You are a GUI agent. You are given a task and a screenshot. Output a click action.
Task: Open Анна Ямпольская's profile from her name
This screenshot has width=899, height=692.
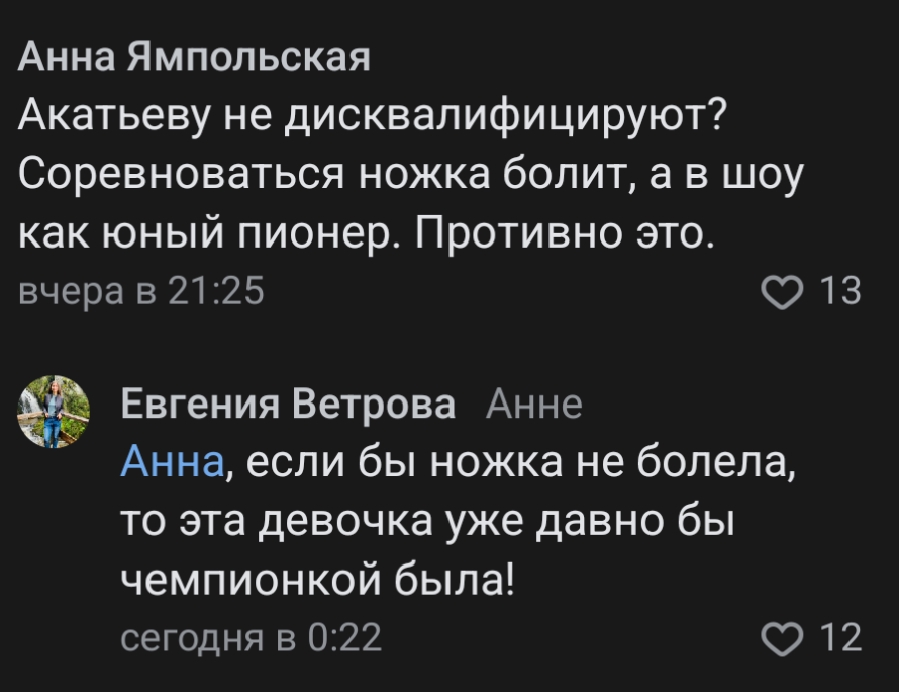click(x=195, y=59)
